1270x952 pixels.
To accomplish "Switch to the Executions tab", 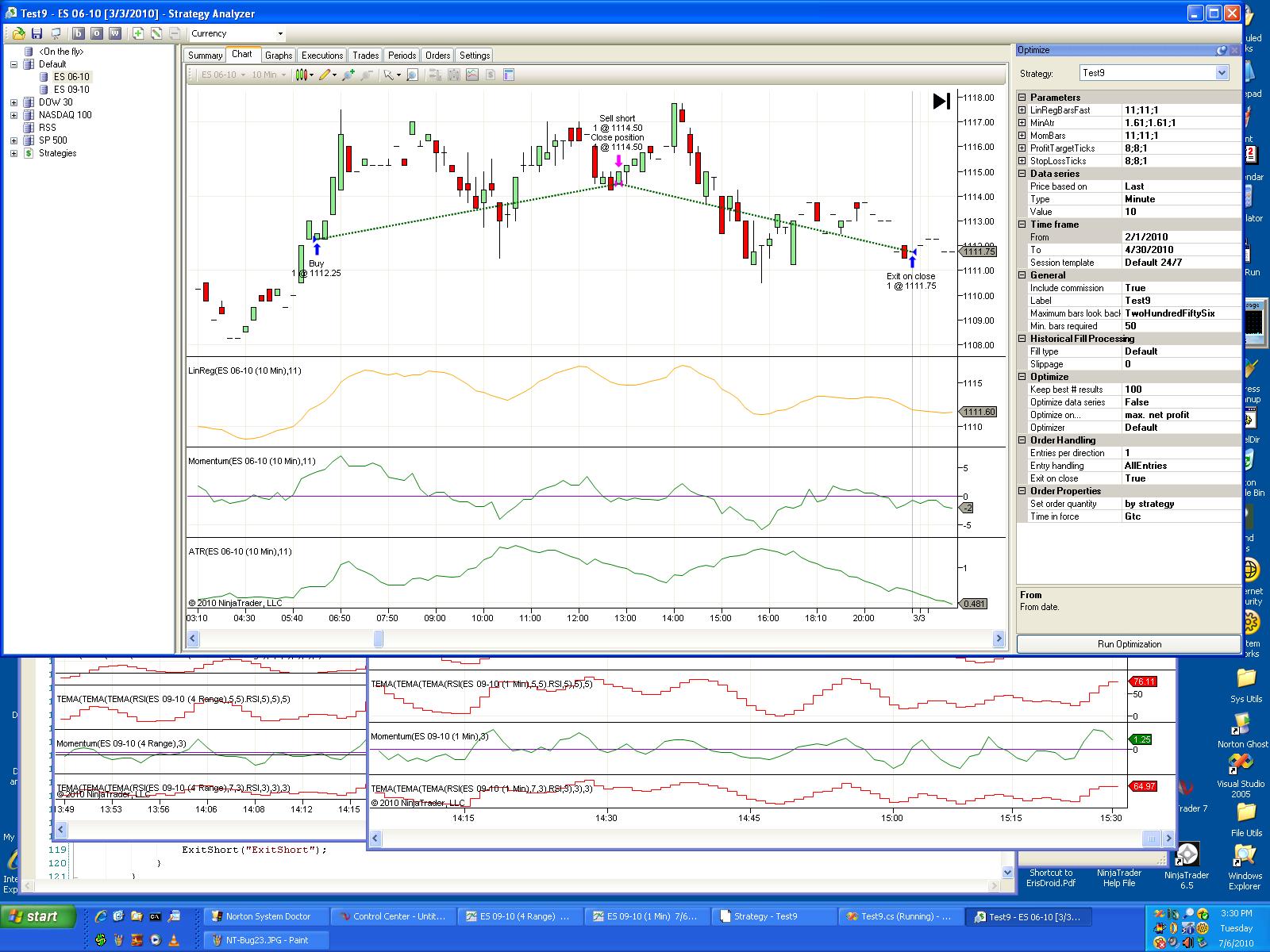I will [x=322, y=56].
